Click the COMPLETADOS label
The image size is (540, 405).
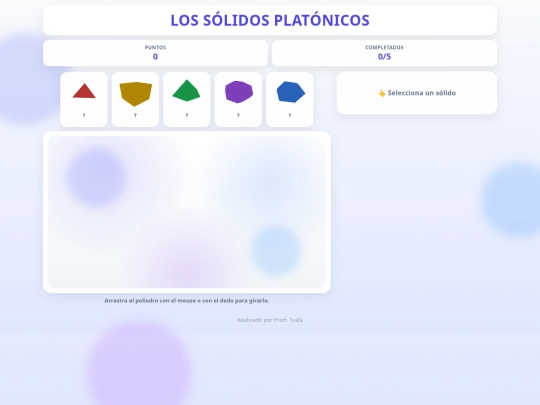pyautogui.click(x=384, y=48)
